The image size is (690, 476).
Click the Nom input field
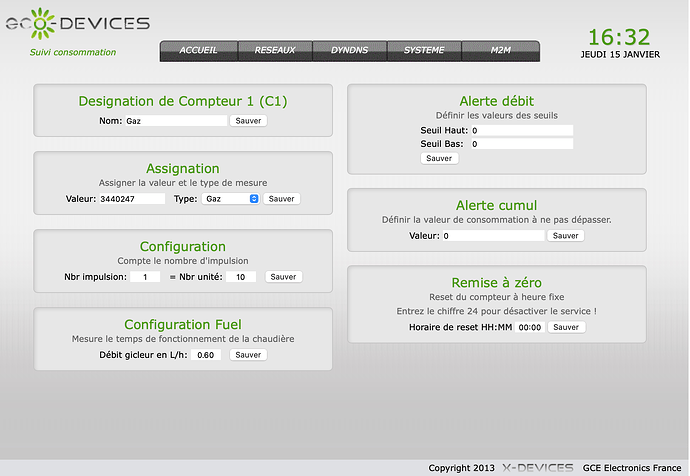(x=177, y=121)
